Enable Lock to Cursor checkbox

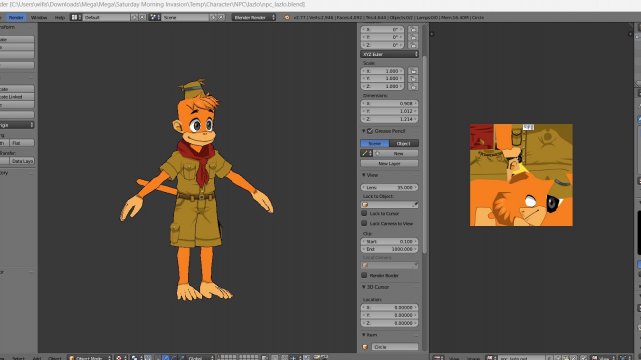click(x=364, y=213)
